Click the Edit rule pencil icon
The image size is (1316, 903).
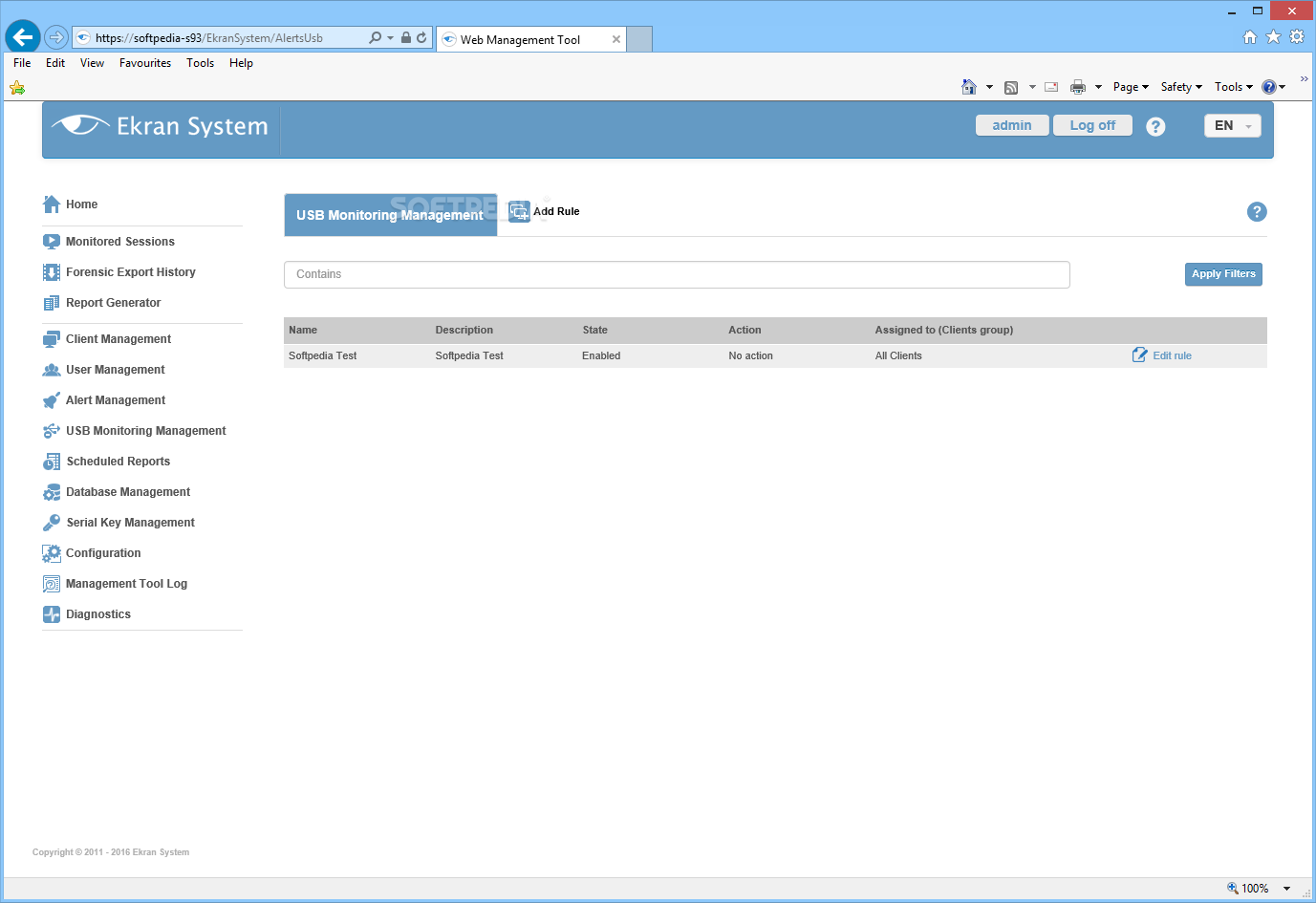[x=1139, y=355]
